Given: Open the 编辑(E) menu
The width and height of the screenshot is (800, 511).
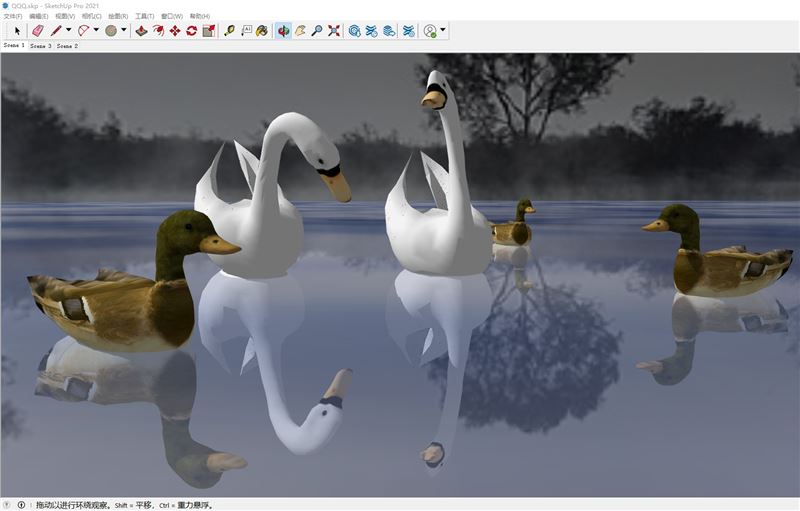Looking at the screenshot, I should tap(39, 16).
